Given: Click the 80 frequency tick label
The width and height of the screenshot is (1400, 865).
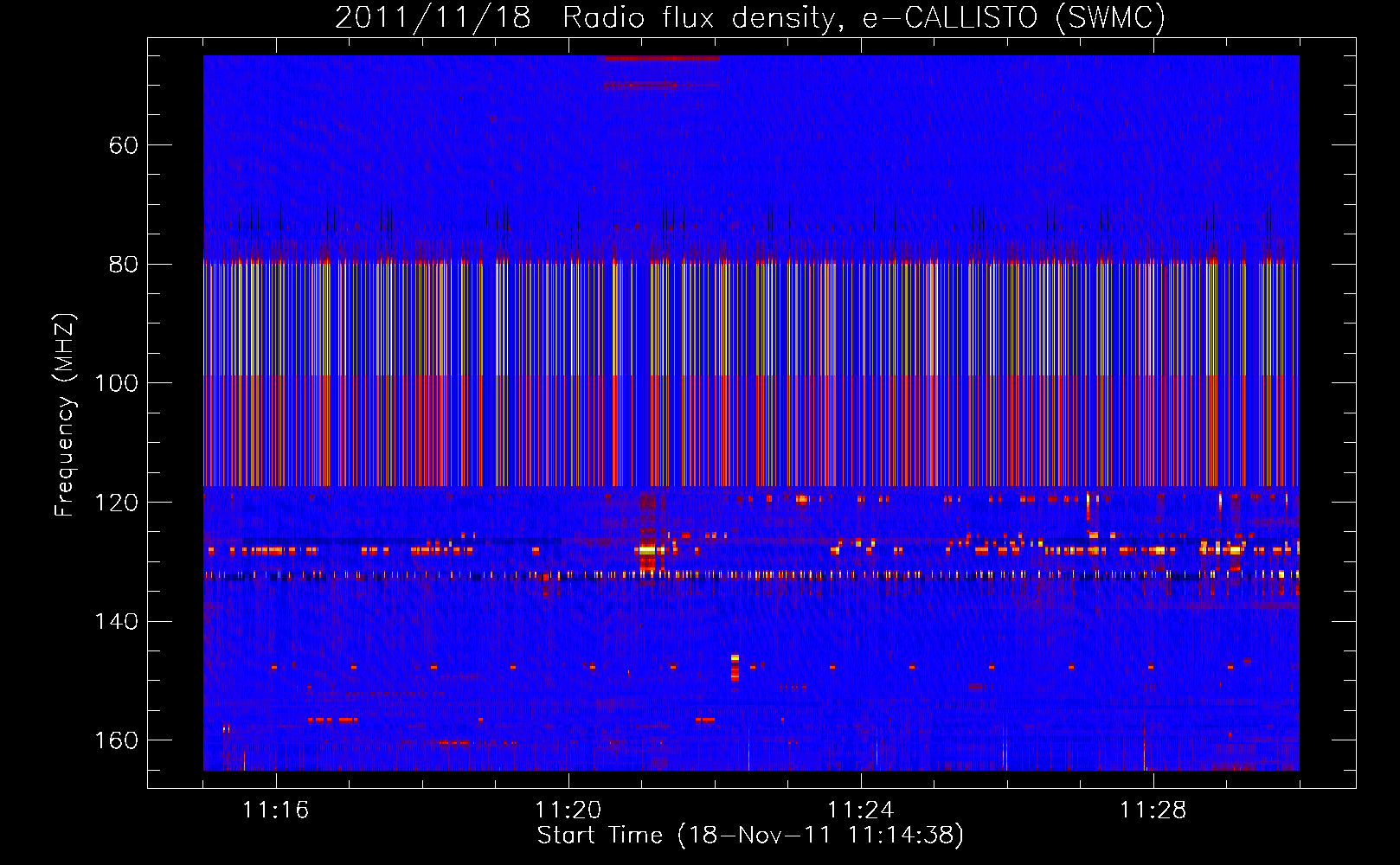Looking at the screenshot, I should [124, 264].
